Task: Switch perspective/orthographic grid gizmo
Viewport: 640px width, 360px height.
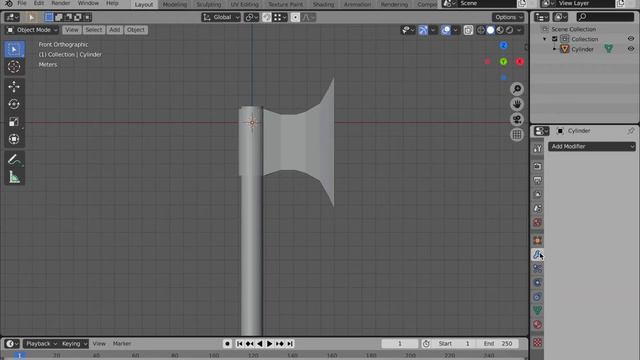Action: coord(517,134)
